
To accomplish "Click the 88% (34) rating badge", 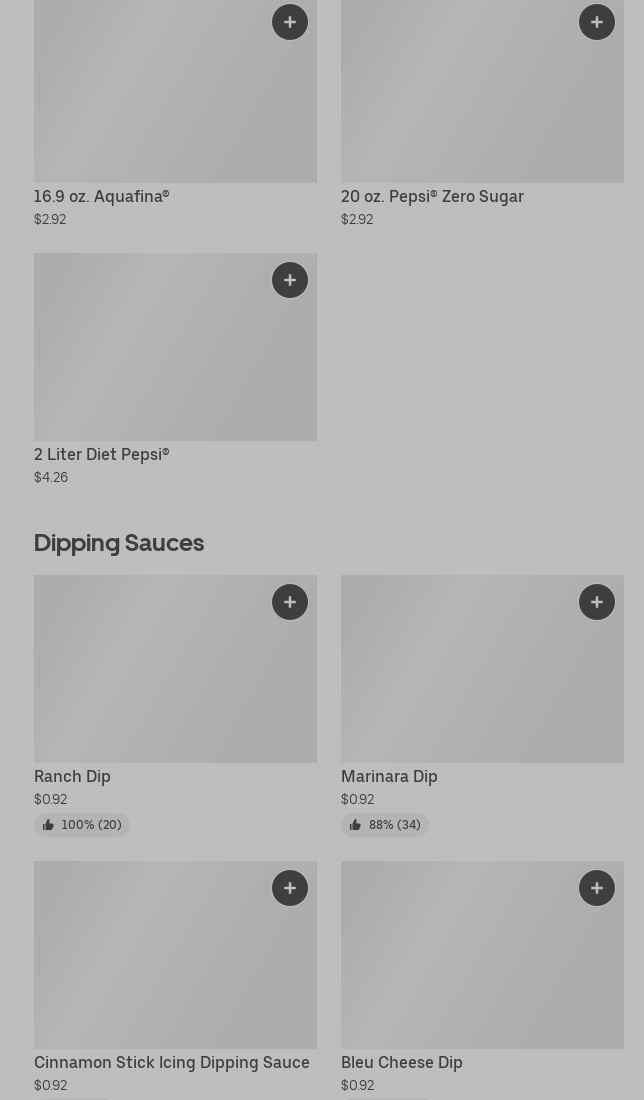I will coord(385,825).
